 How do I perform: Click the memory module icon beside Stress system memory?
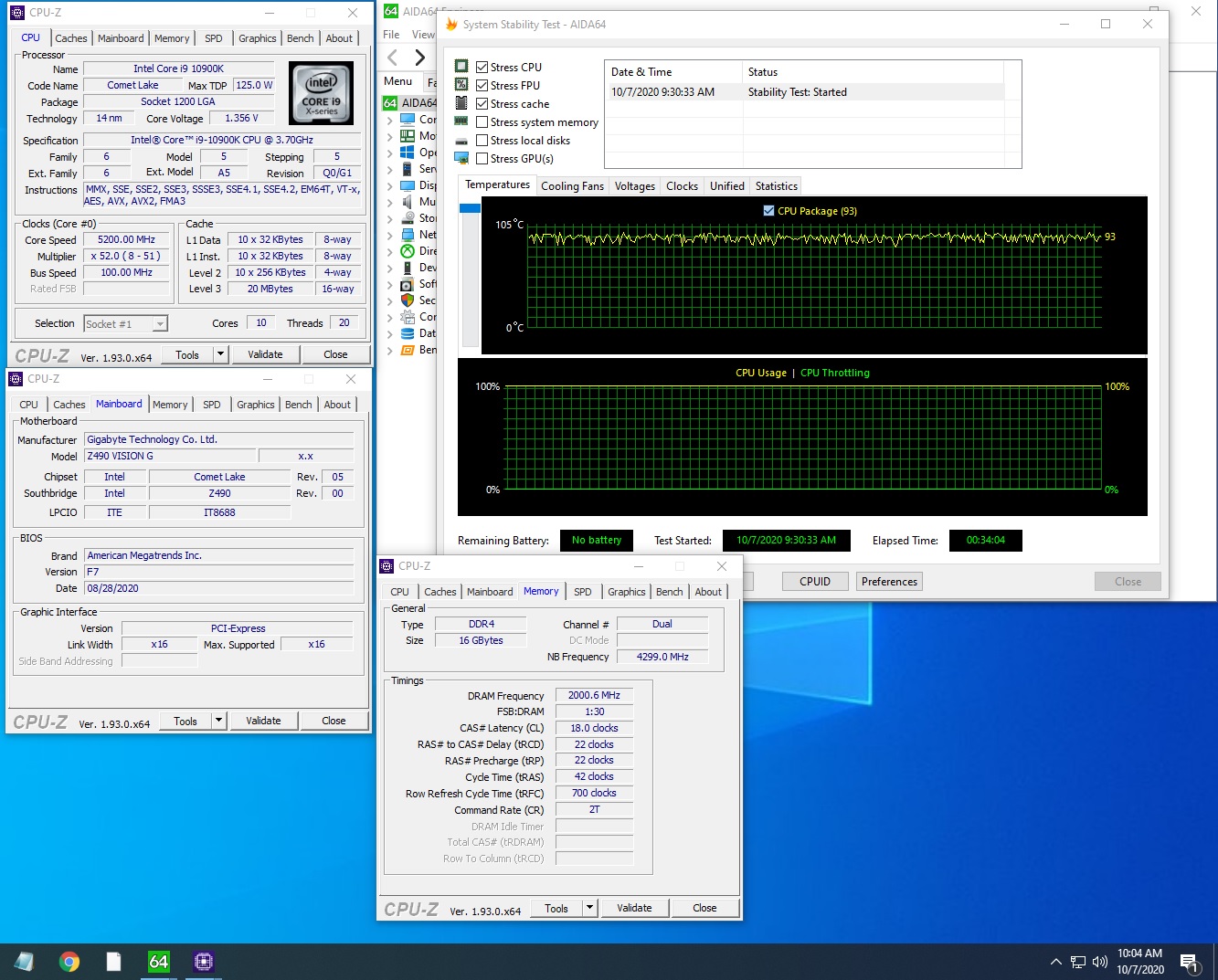pos(461,121)
